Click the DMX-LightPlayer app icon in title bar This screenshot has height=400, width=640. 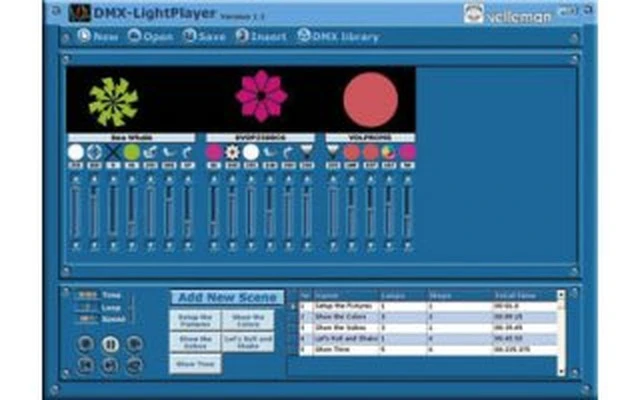(80, 13)
